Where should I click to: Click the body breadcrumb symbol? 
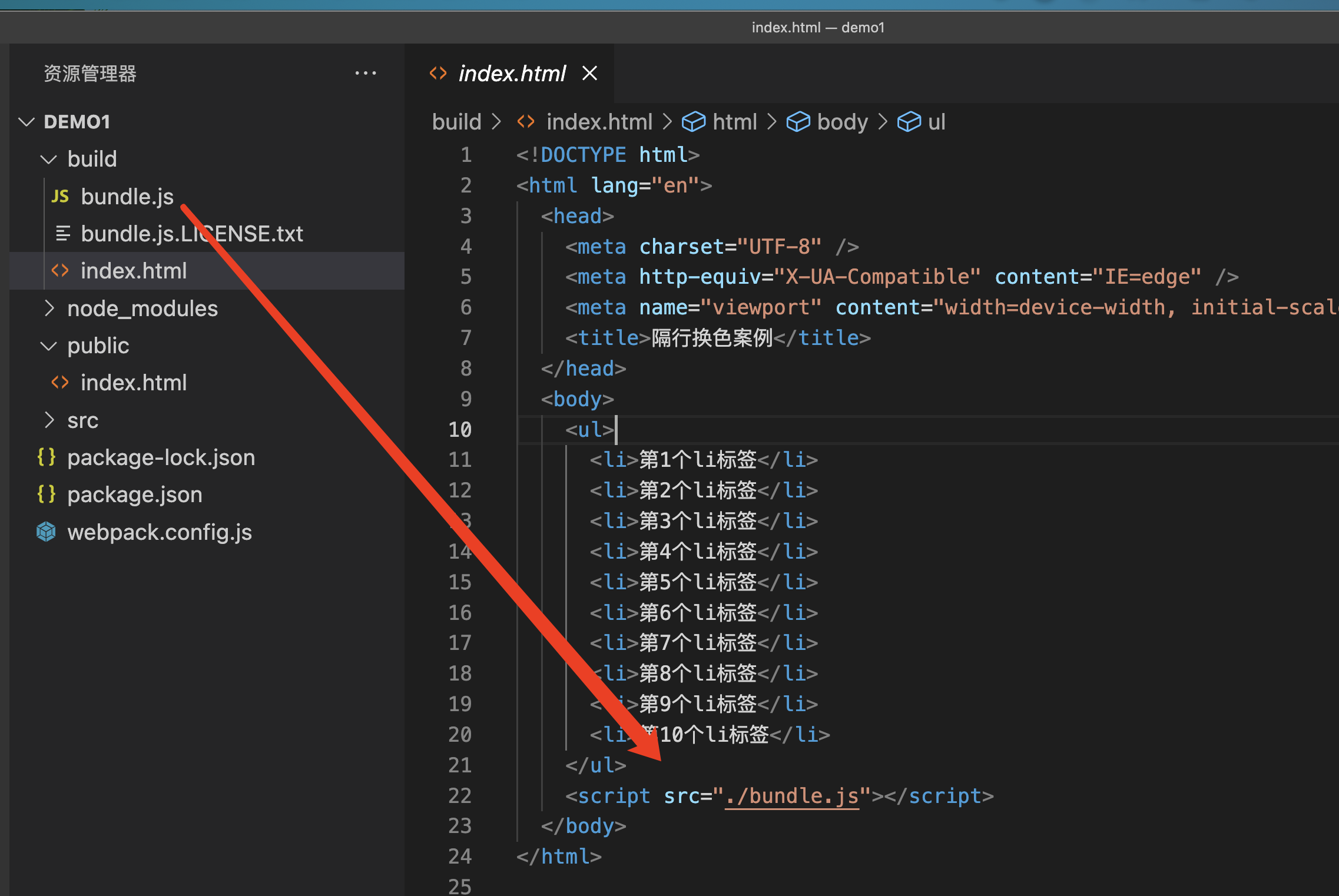pos(843,122)
